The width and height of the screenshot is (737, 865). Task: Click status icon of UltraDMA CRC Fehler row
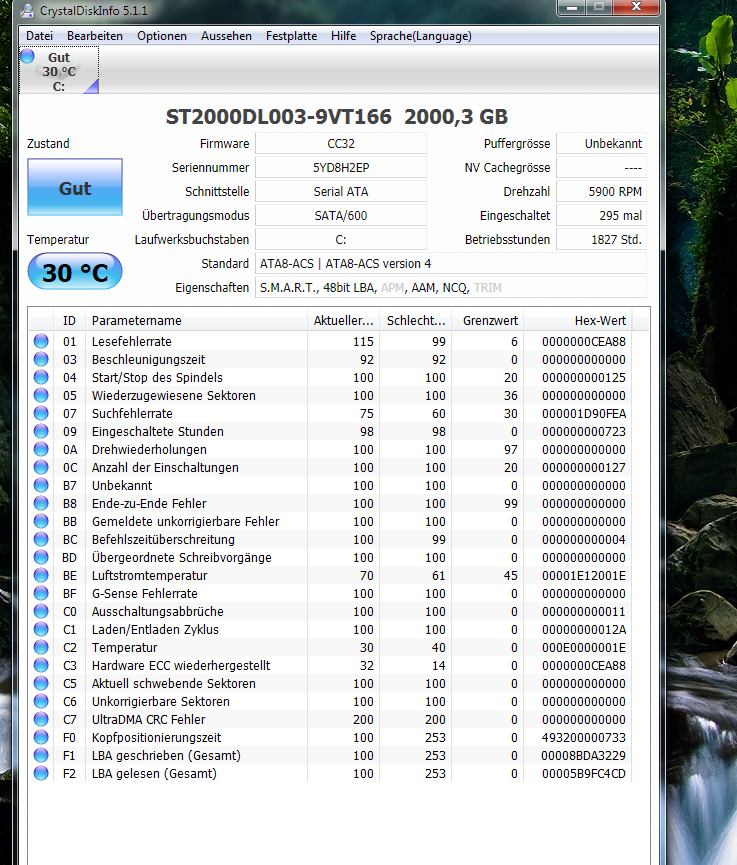[x=41, y=719]
